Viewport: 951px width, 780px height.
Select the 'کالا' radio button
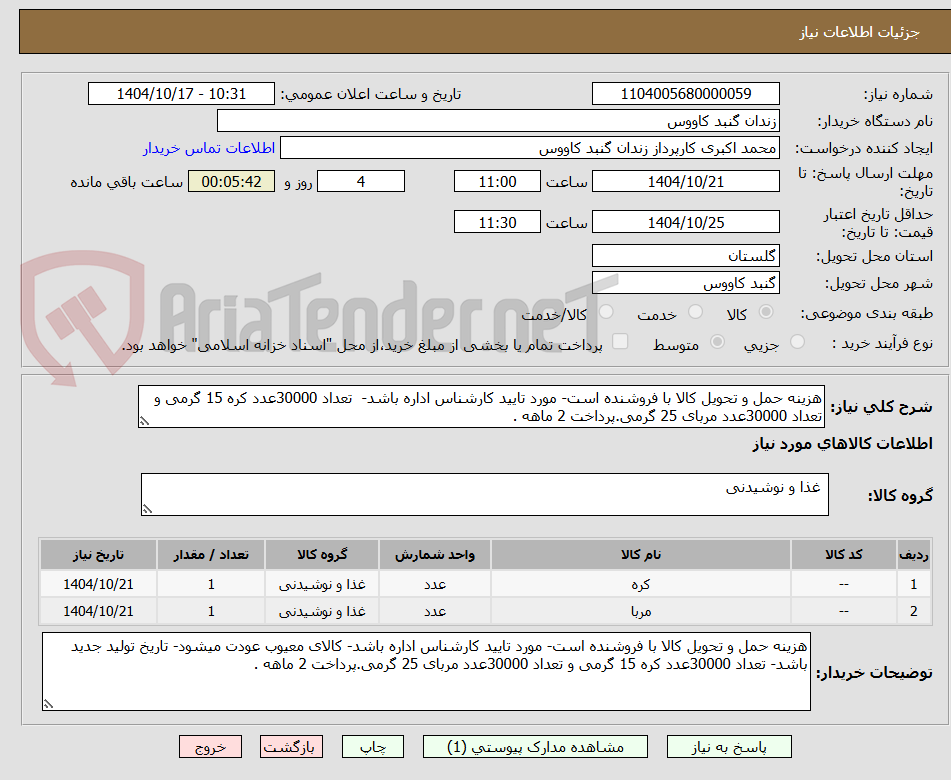[766, 312]
